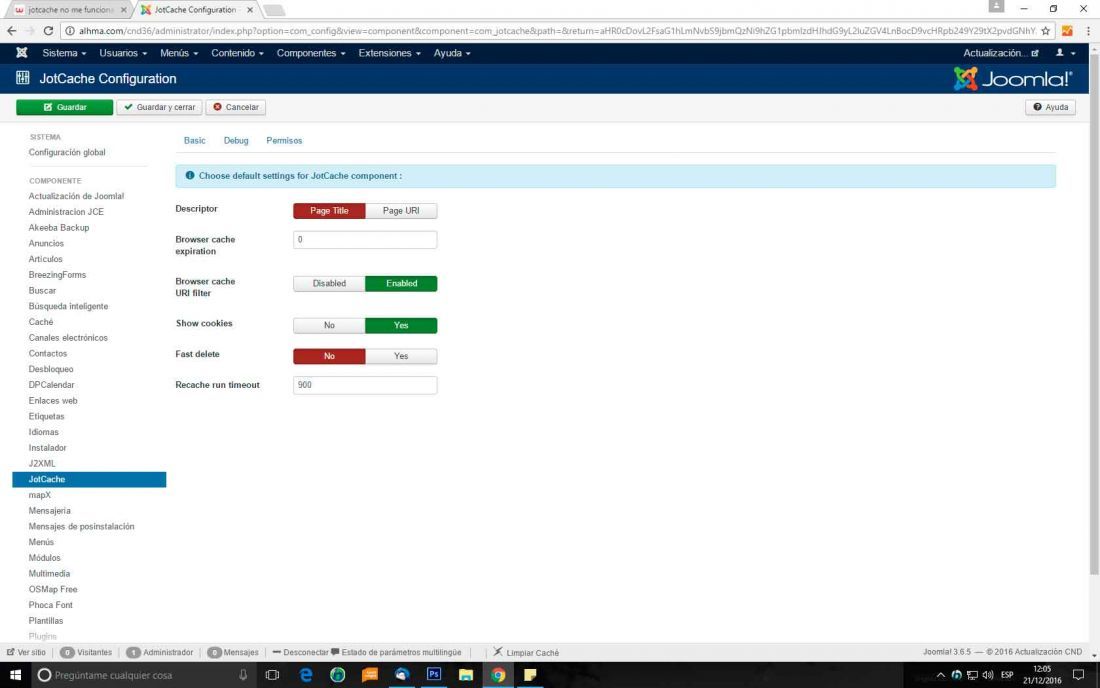Bookmark page with the star icon
This screenshot has height=688, width=1100.
(1045, 31)
